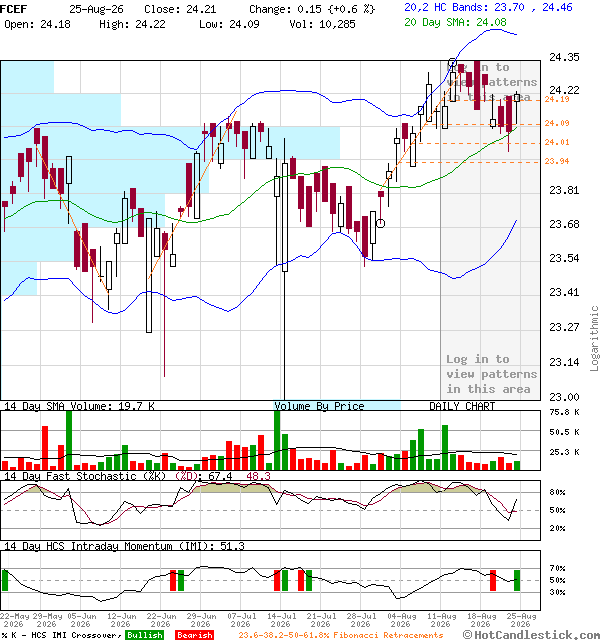Click the 75.8 K volume axis label
600x640 pixels.
(x=564, y=412)
